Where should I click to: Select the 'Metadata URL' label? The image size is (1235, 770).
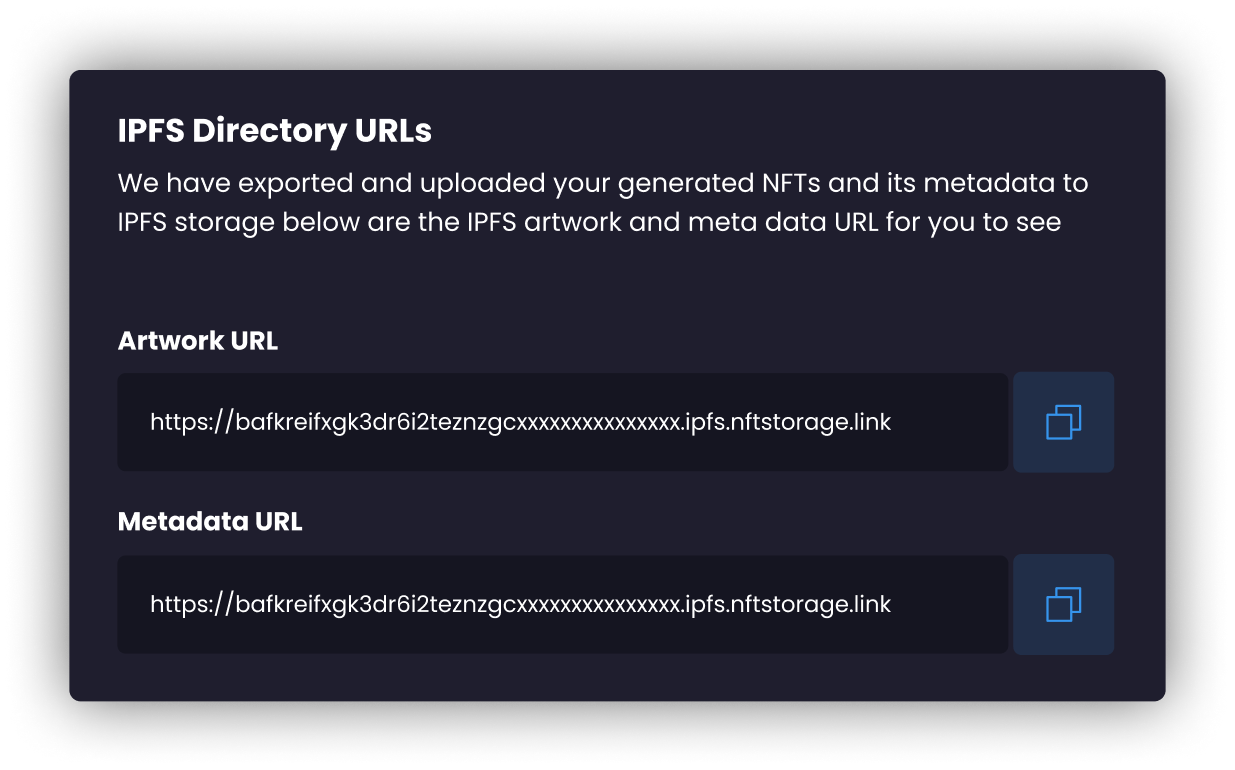pyautogui.click(x=210, y=522)
